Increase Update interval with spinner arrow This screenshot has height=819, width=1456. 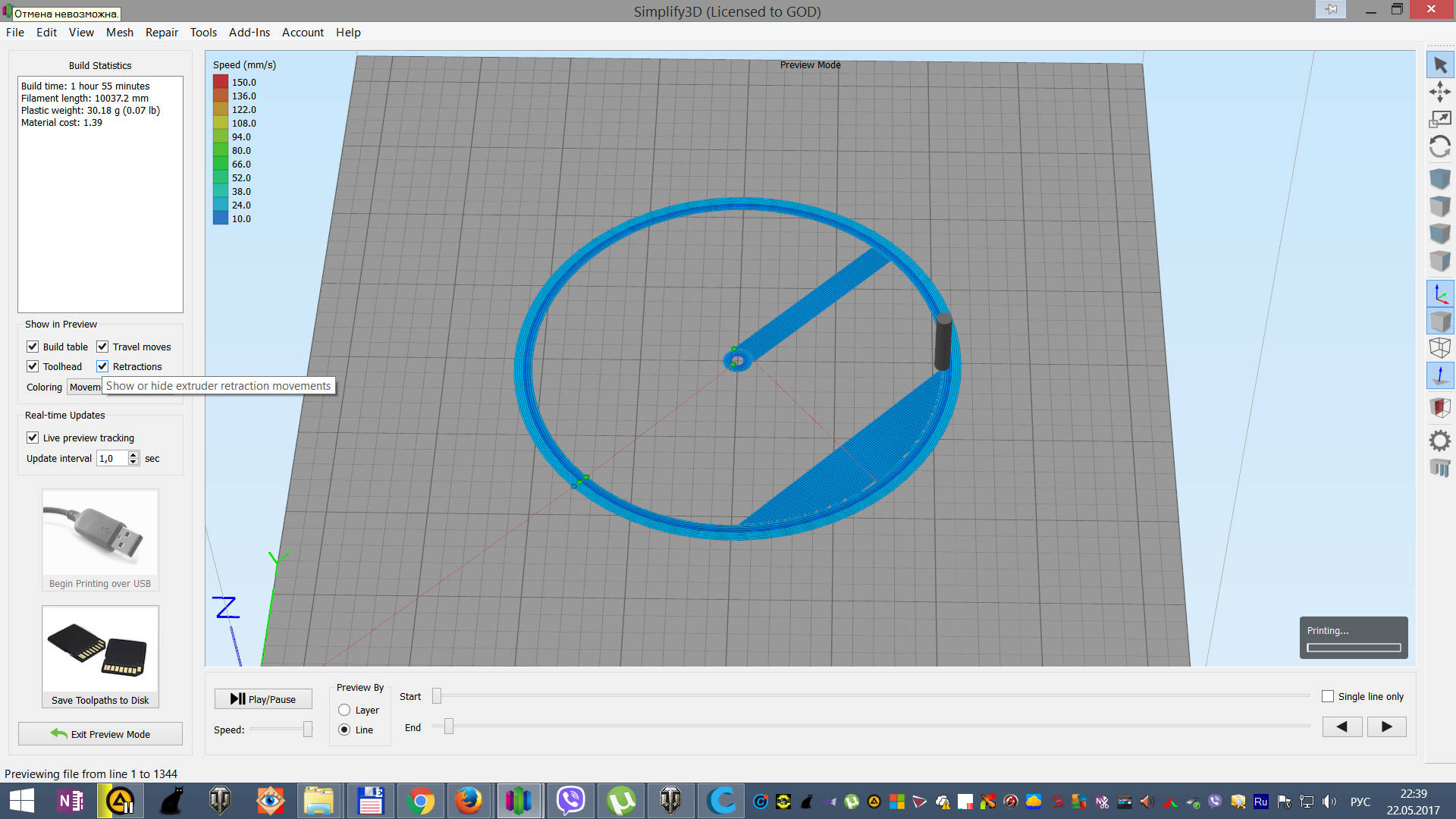[133, 454]
